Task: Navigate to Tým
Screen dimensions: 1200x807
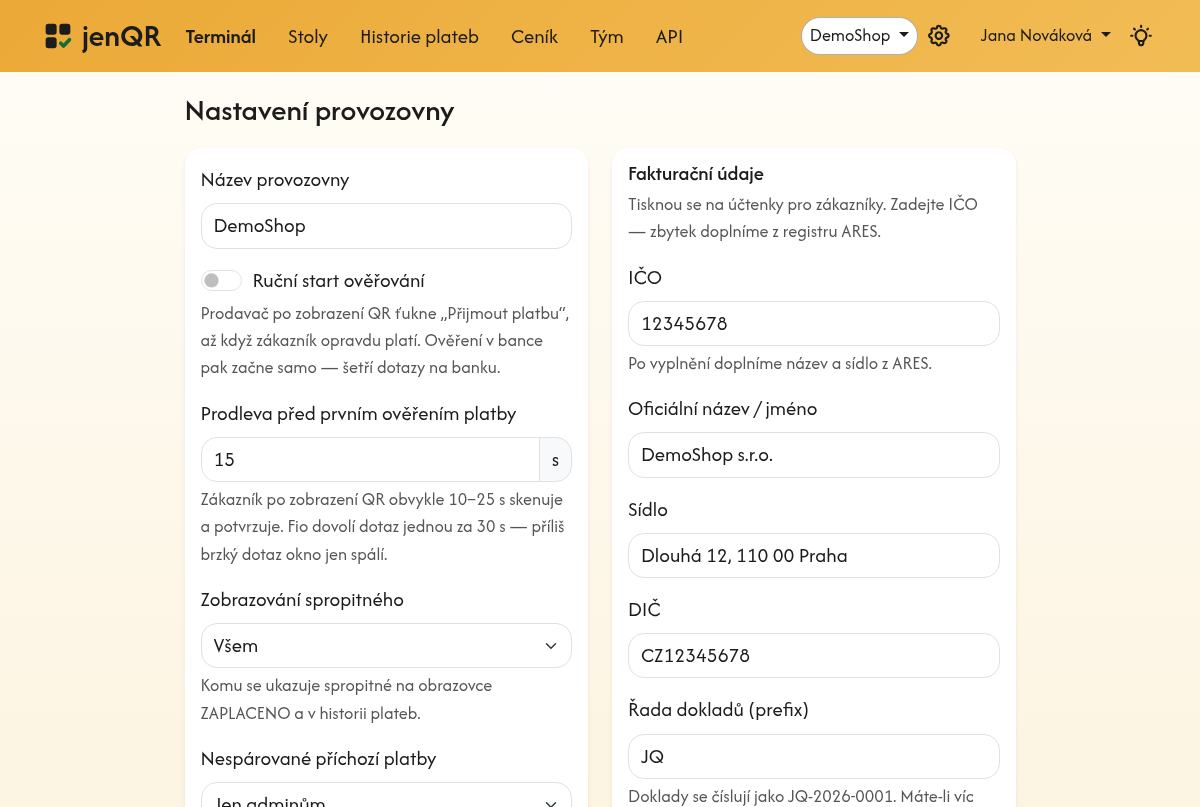Action: coord(607,37)
